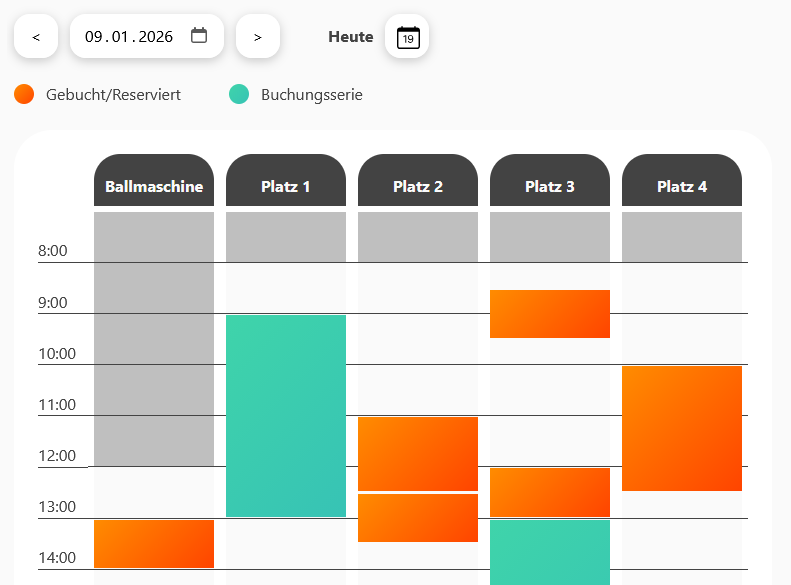
Task: Select the Platz 2 column header
Action: (418, 185)
